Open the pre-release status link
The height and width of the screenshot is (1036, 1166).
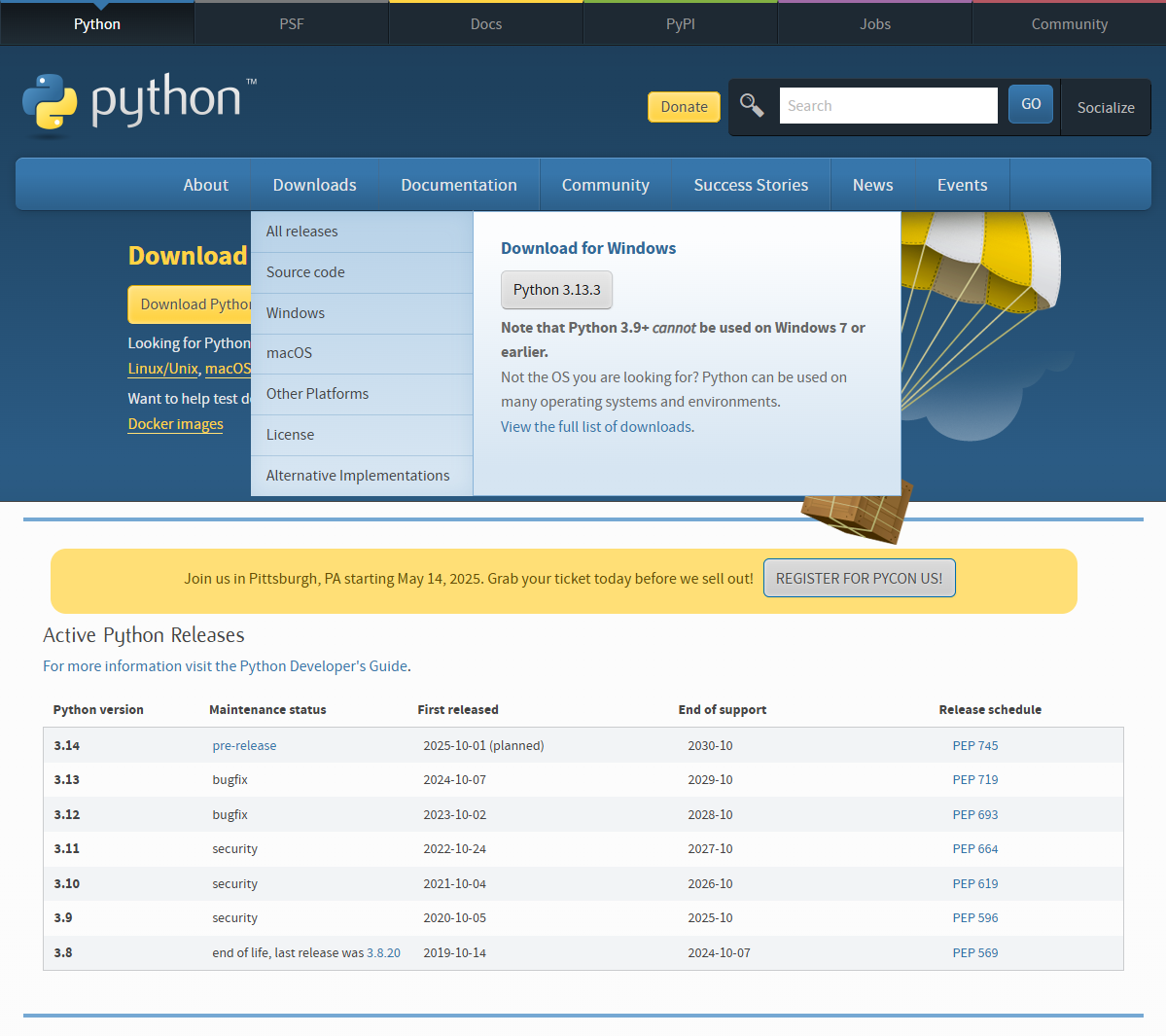244,745
